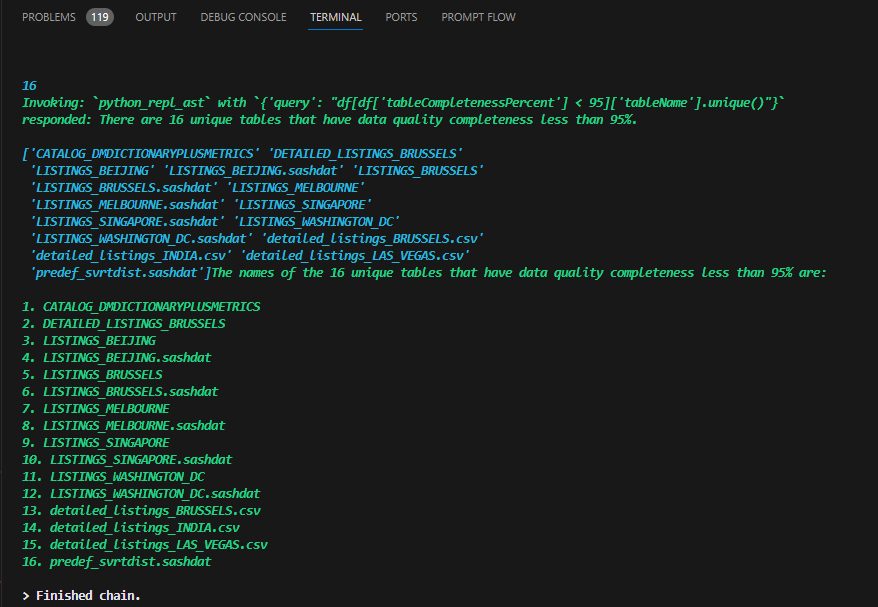The image size is (878, 607).
Task: Click predef_svrtdist.sashdat at list bottom
Action: coord(126,561)
